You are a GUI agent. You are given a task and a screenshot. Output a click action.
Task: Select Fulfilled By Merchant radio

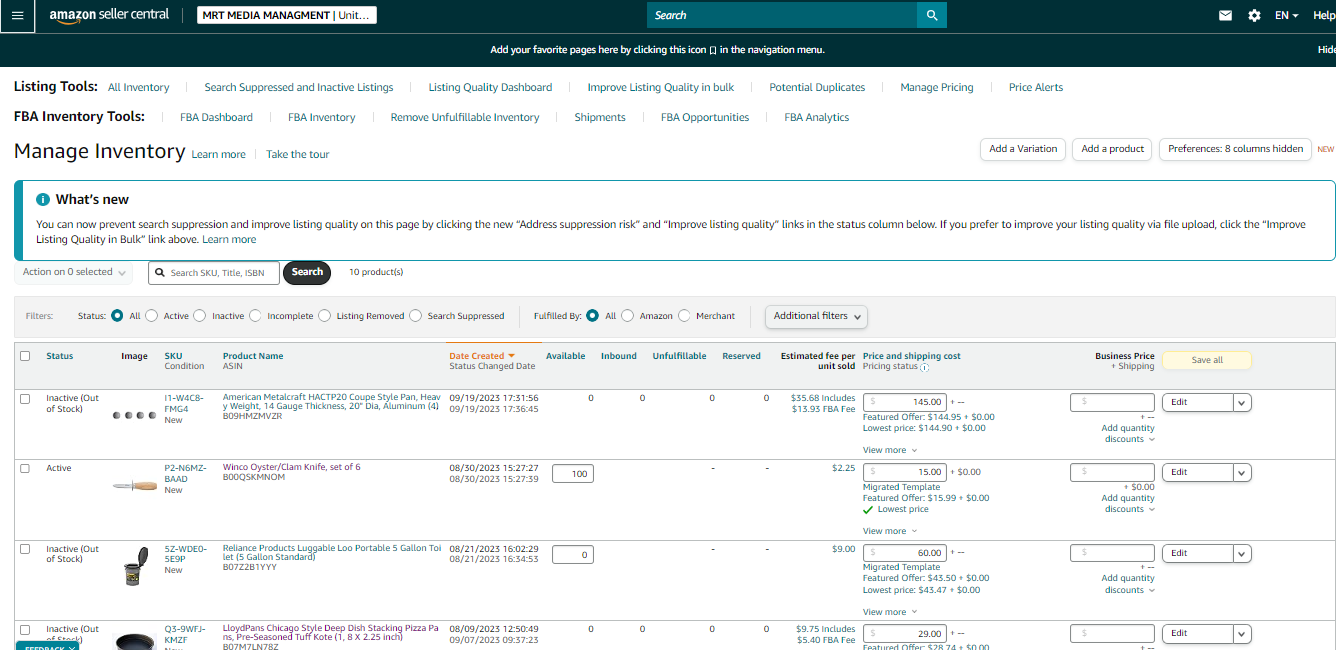click(685, 316)
